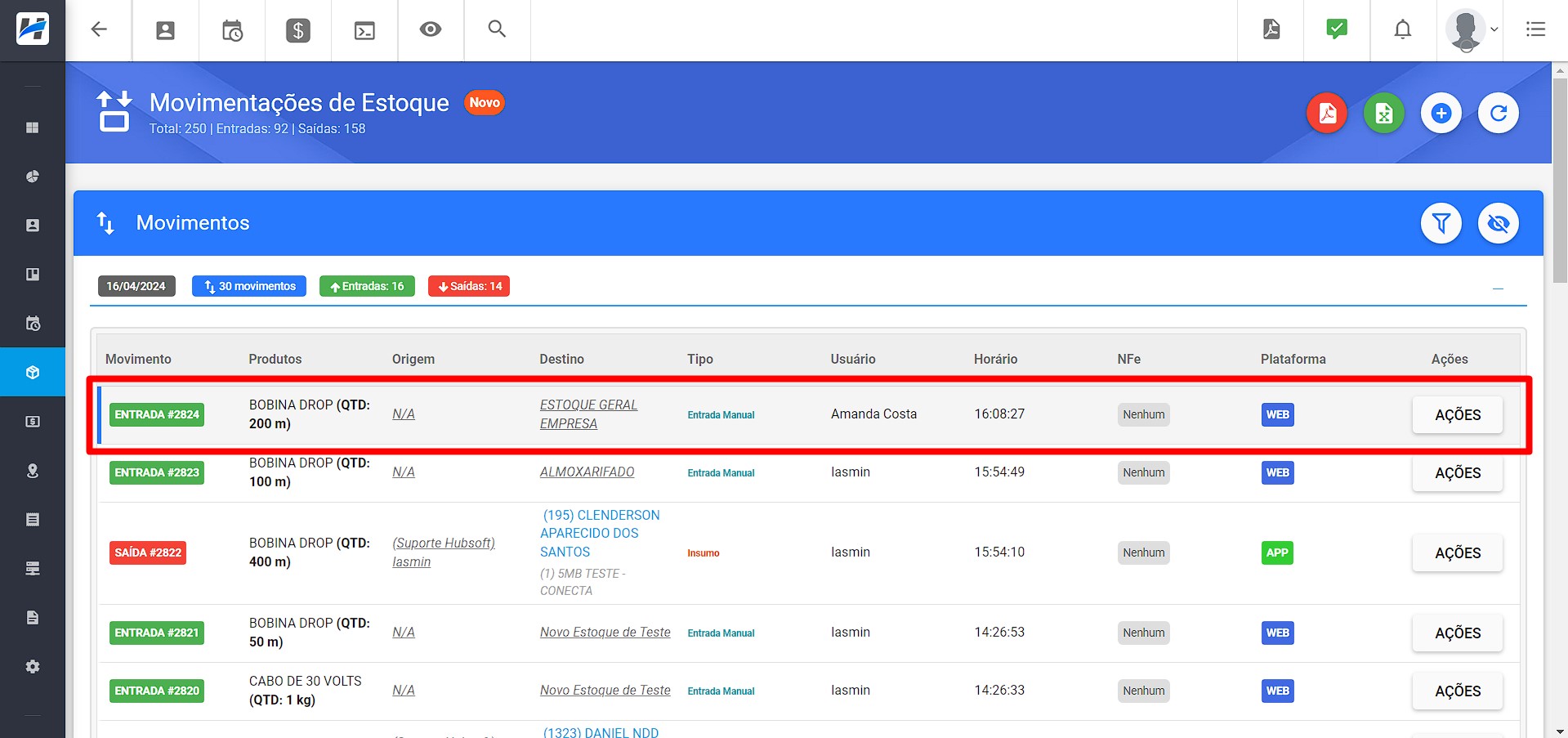The height and width of the screenshot is (738, 1568).
Task: Open Novo Estoque de Teste link in #2820
Action: [x=605, y=691]
